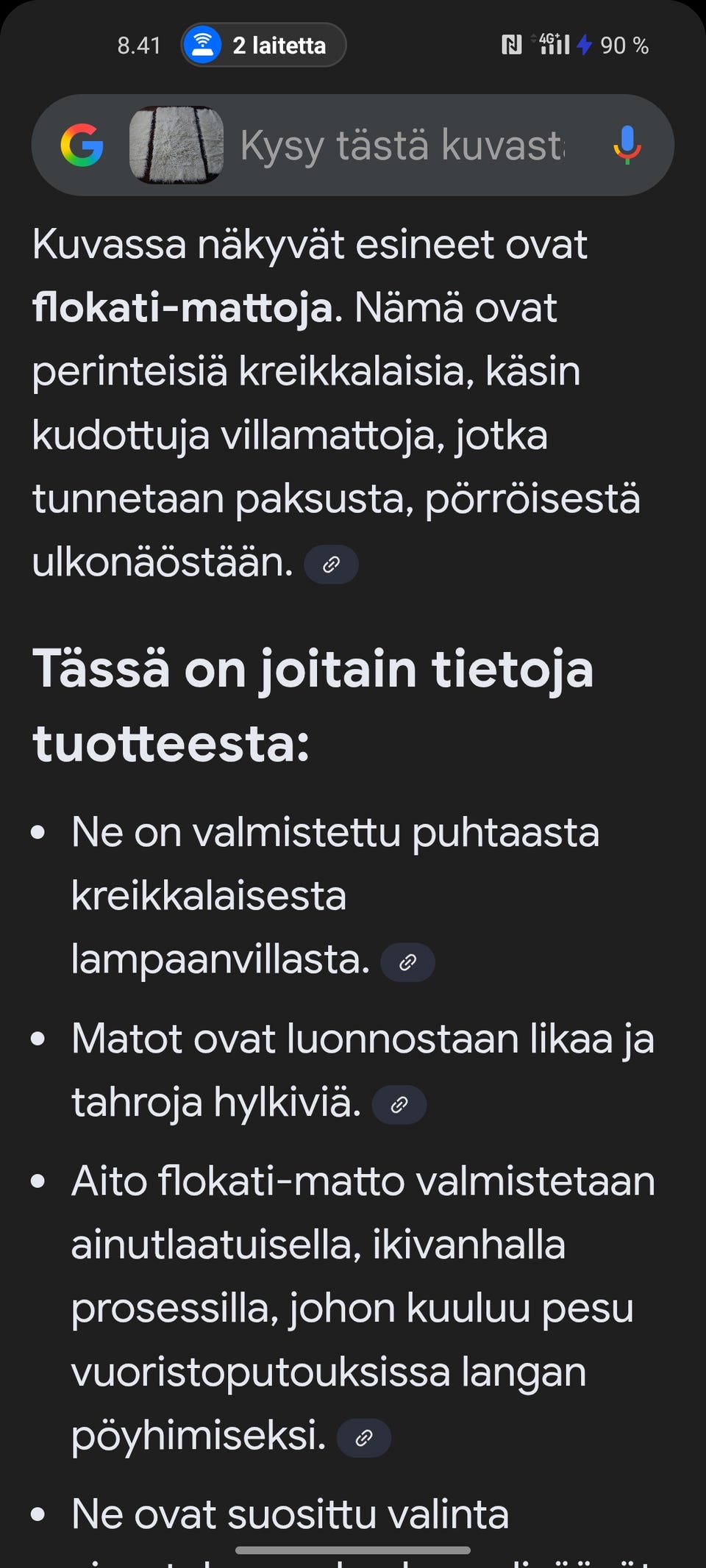Screen dimensions: 706x1568
Task: Click the NFC icon in status bar
Action: coord(510,44)
